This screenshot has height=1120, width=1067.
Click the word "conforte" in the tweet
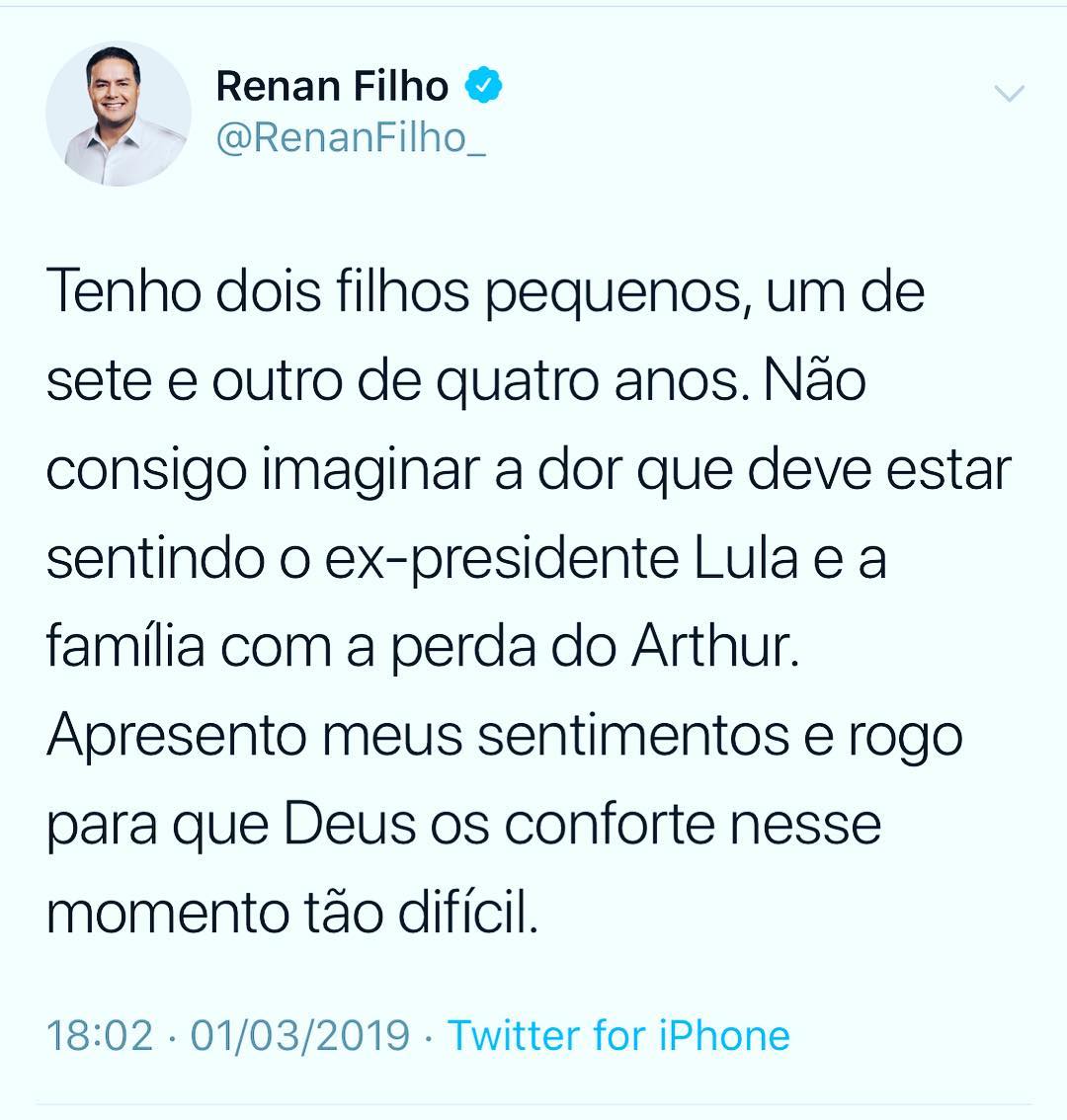click(x=610, y=825)
